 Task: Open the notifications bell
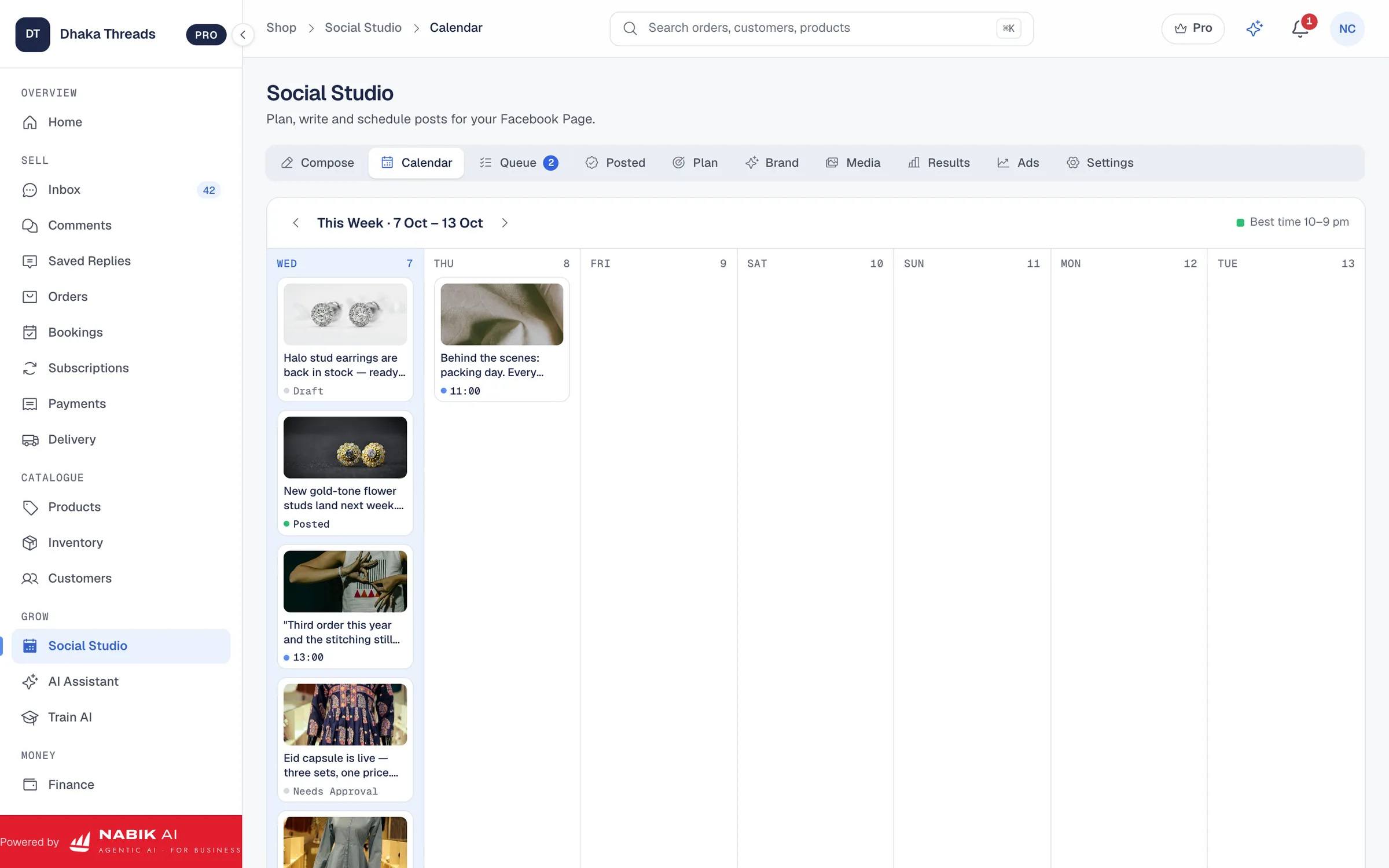[1300, 28]
